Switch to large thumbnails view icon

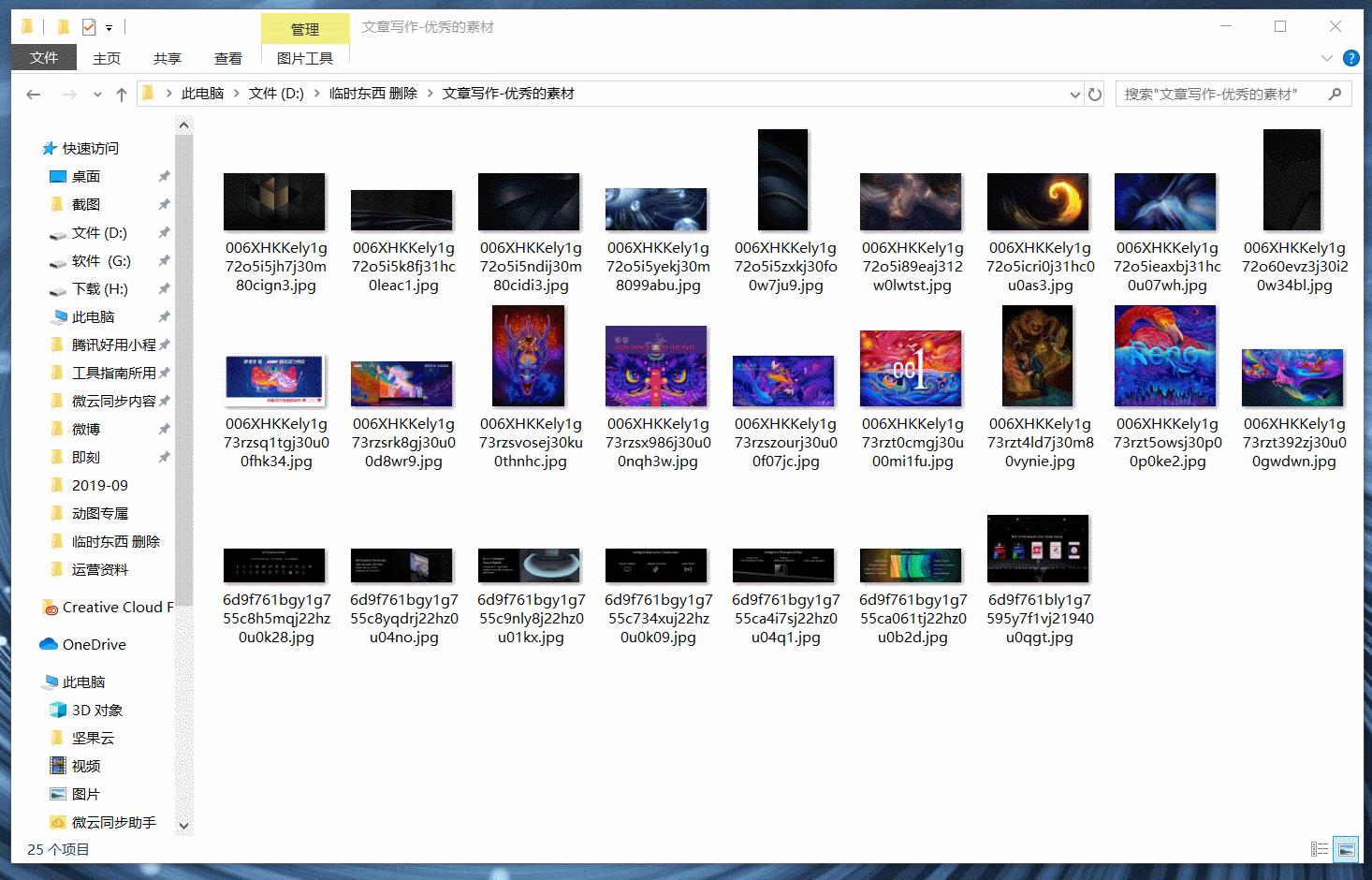tap(1346, 849)
